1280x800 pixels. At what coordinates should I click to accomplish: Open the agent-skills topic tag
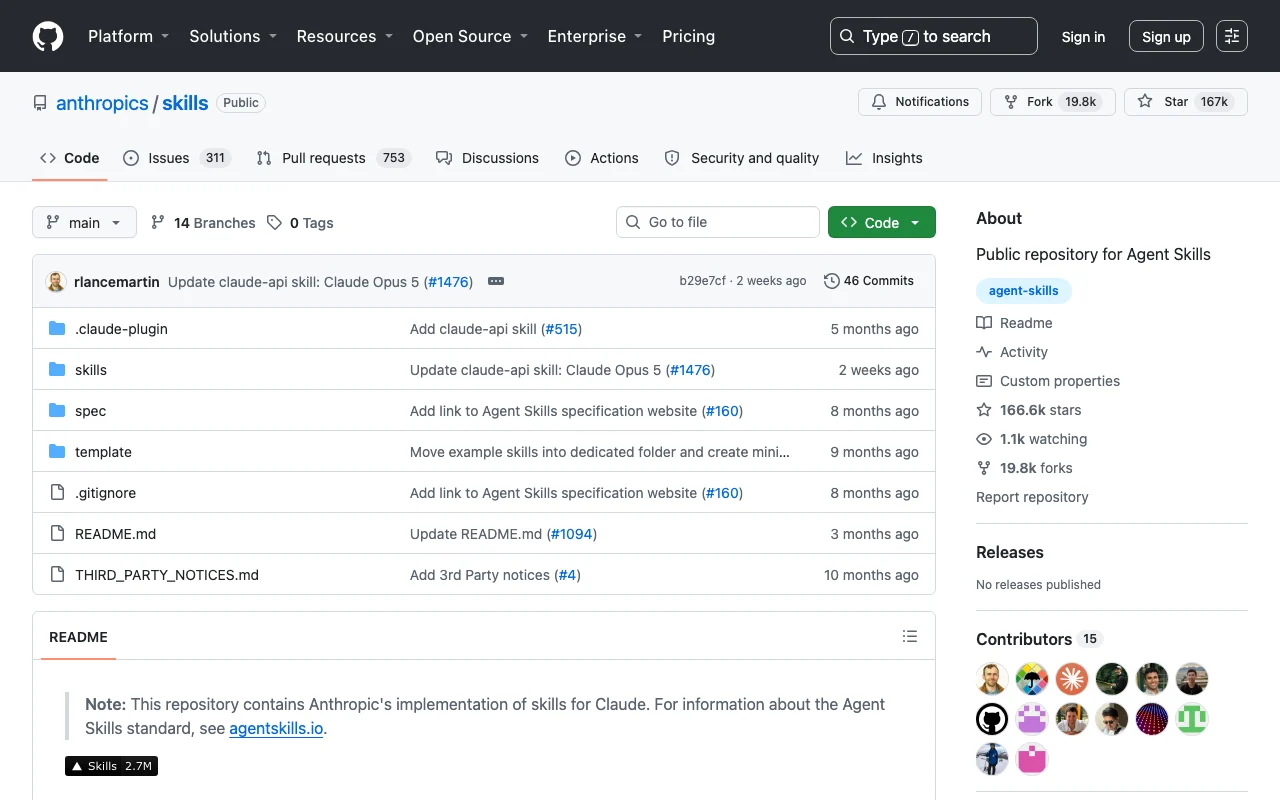[1024, 291]
